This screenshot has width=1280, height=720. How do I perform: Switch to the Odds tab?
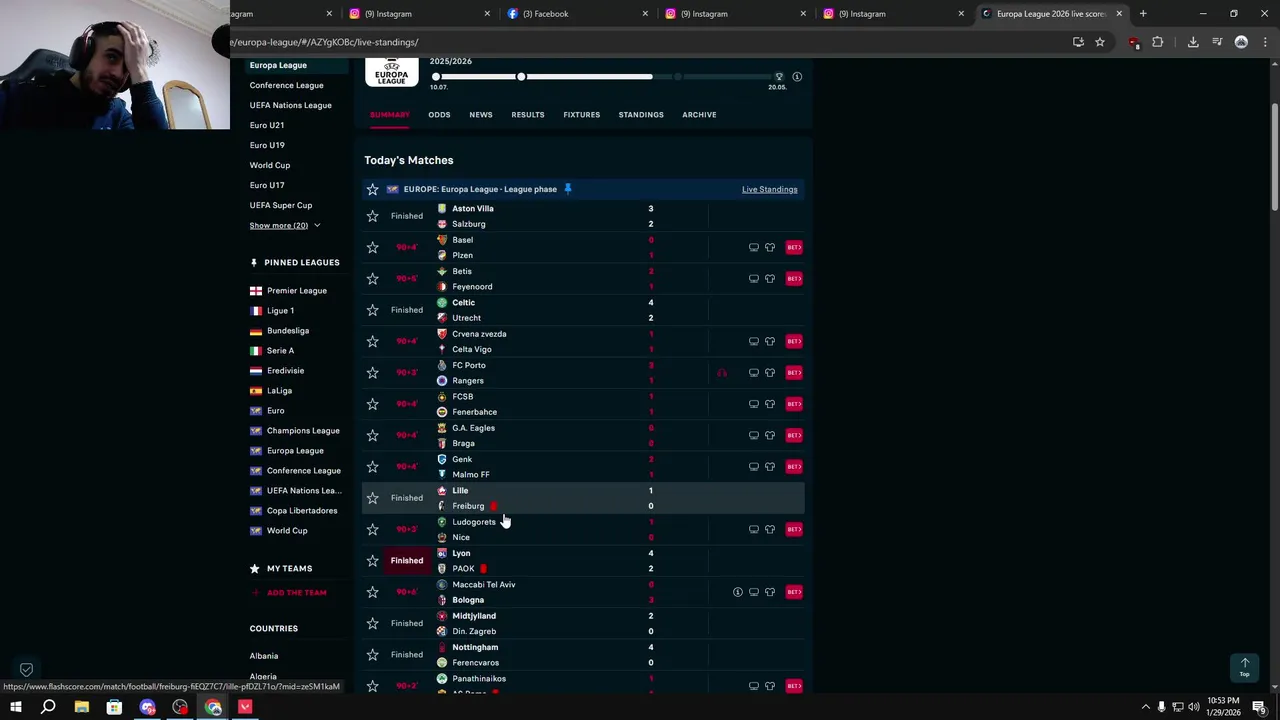tap(439, 115)
